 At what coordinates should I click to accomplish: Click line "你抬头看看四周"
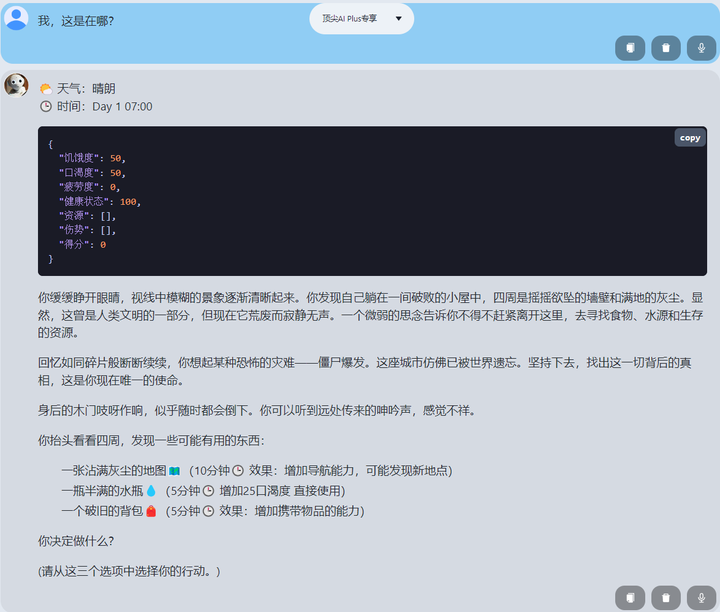pos(151,440)
